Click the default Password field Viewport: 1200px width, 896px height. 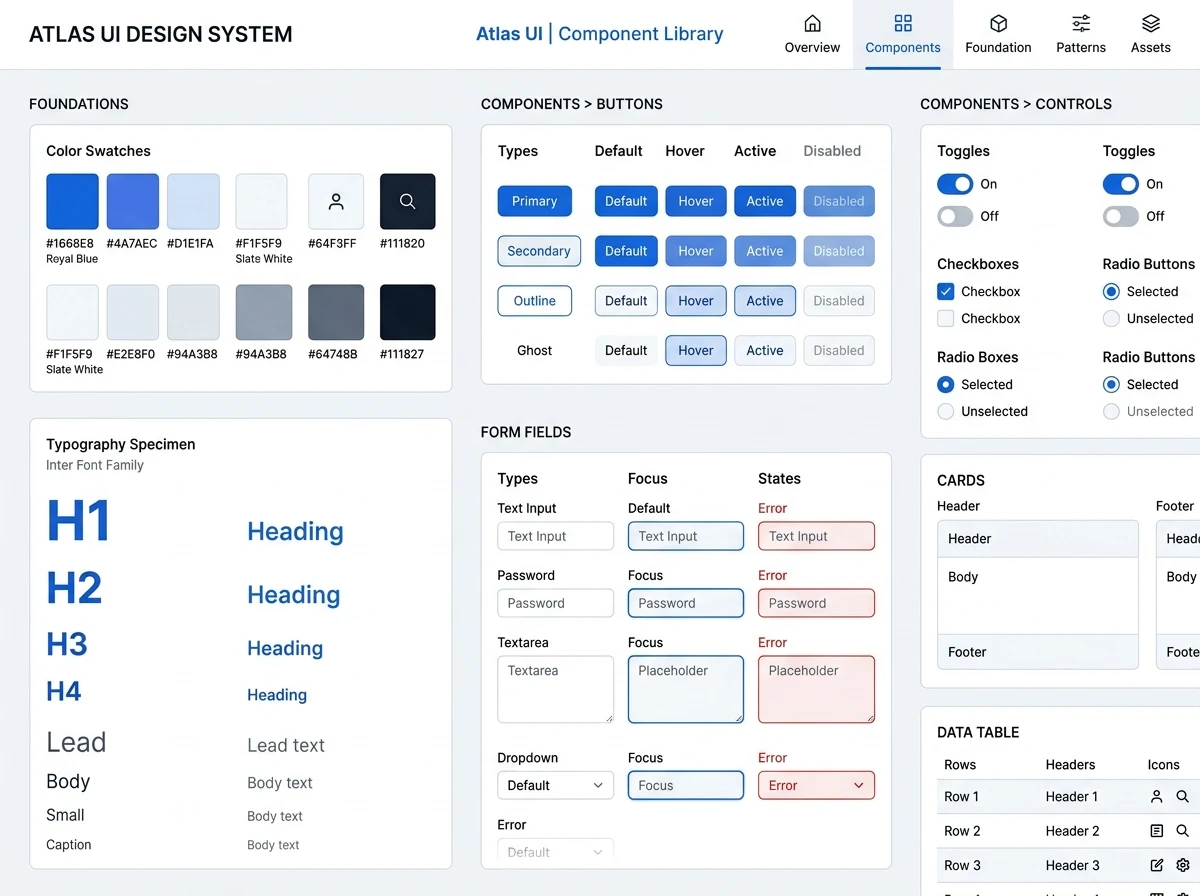(555, 603)
